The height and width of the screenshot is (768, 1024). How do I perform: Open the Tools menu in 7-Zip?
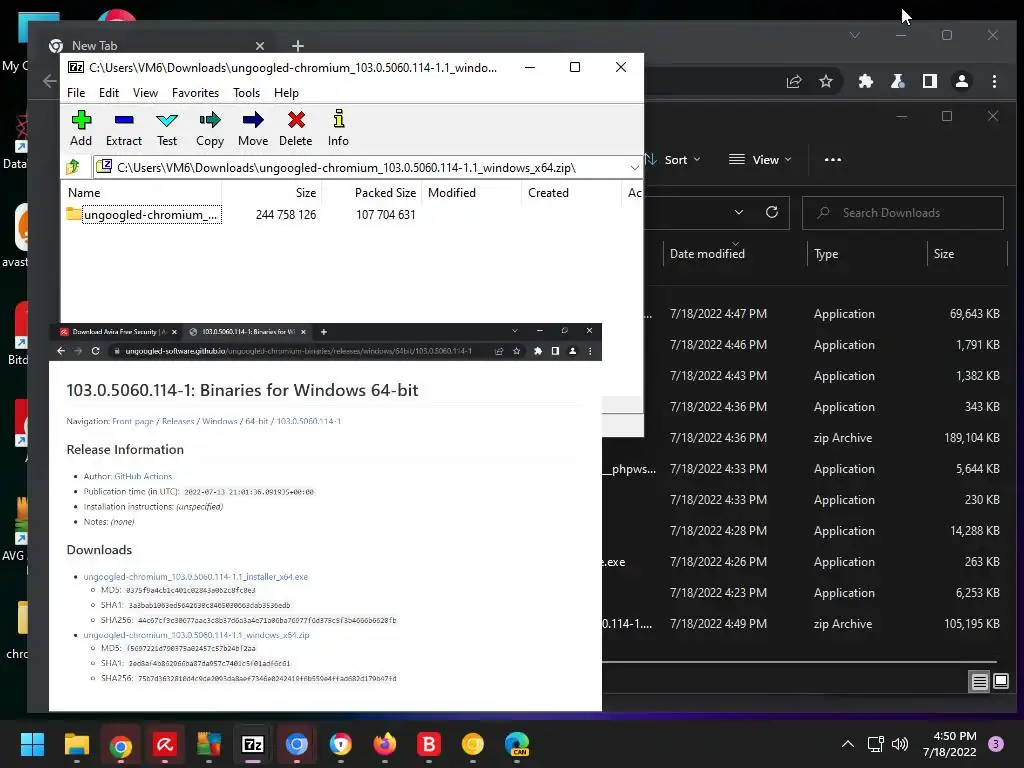(x=246, y=93)
